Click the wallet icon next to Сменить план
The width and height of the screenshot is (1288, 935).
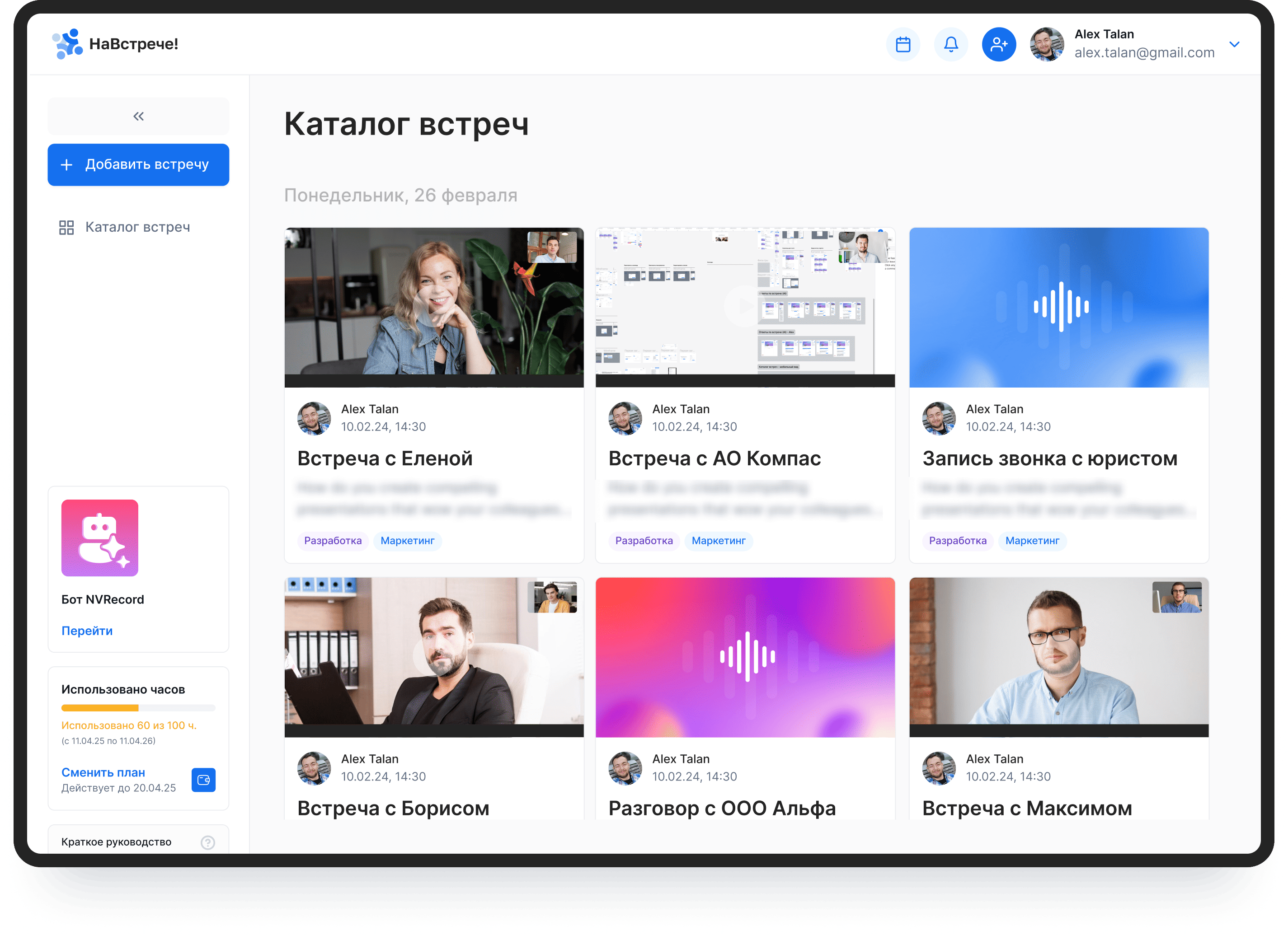(x=203, y=780)
